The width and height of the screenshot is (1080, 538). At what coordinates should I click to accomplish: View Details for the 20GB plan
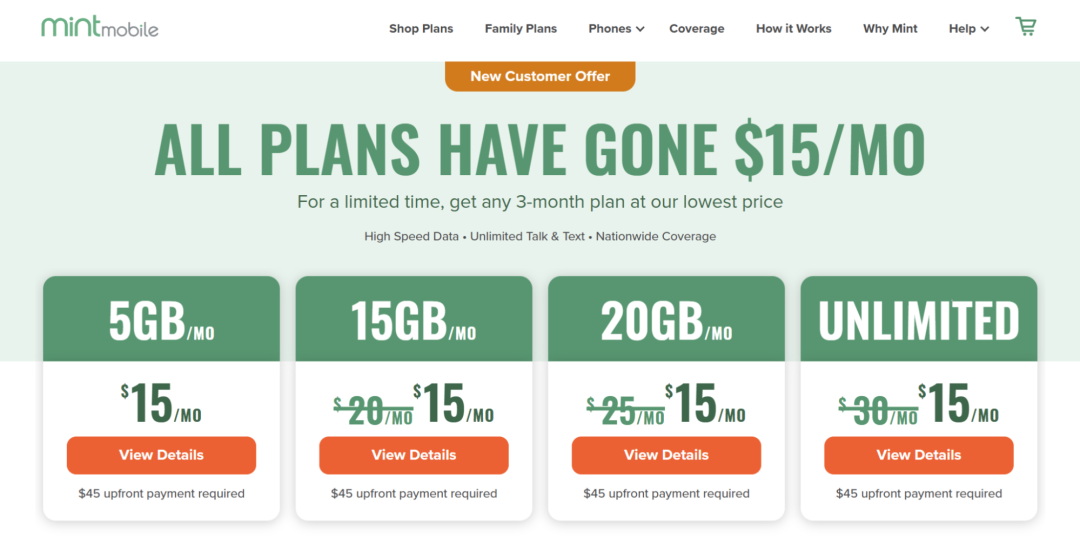666,455
